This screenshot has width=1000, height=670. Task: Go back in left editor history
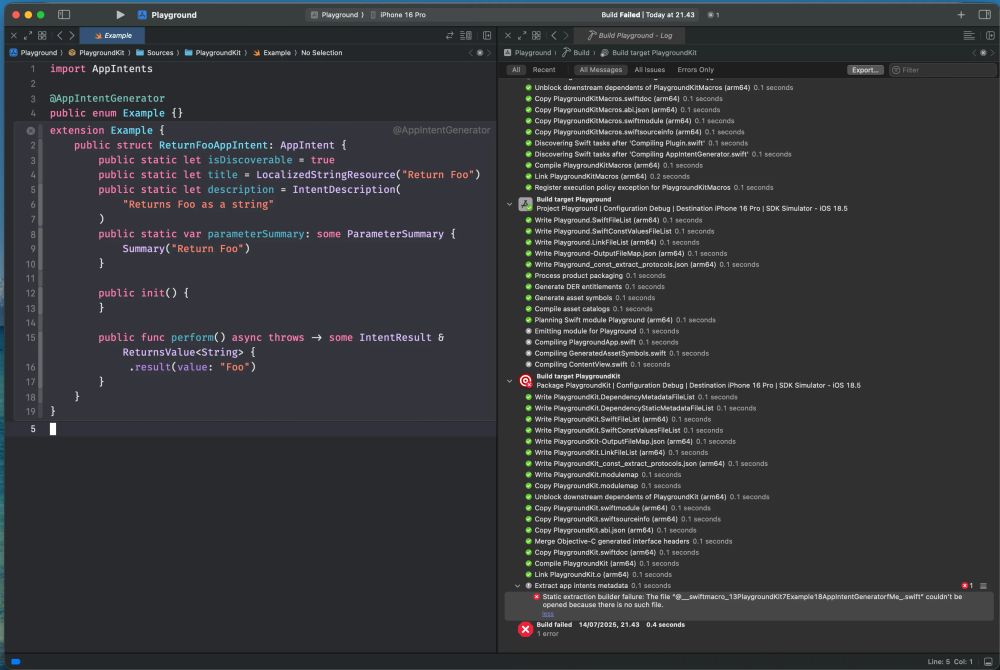60,36
